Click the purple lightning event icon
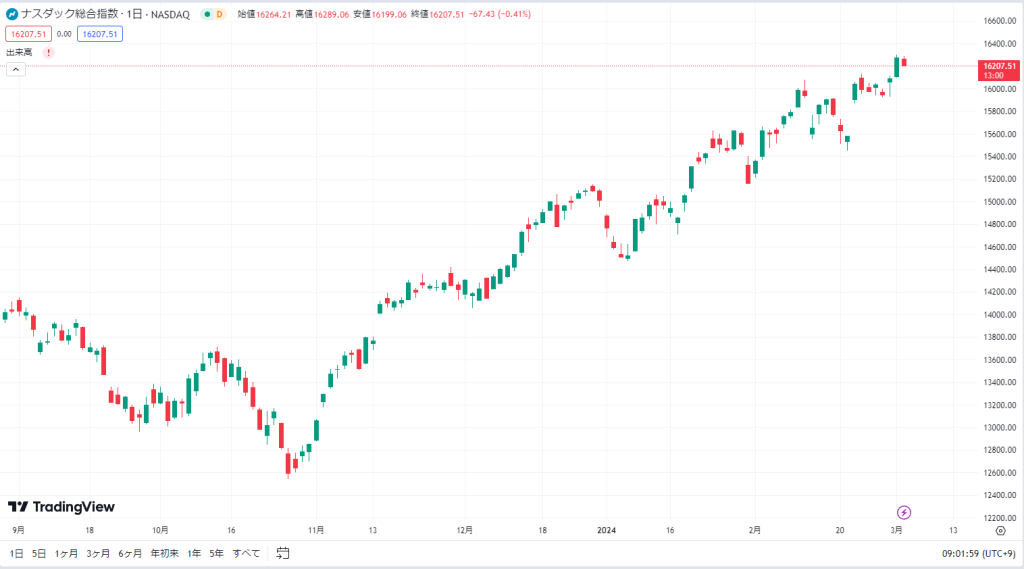The image size is (1024, 569). click(x=904, y=512)
